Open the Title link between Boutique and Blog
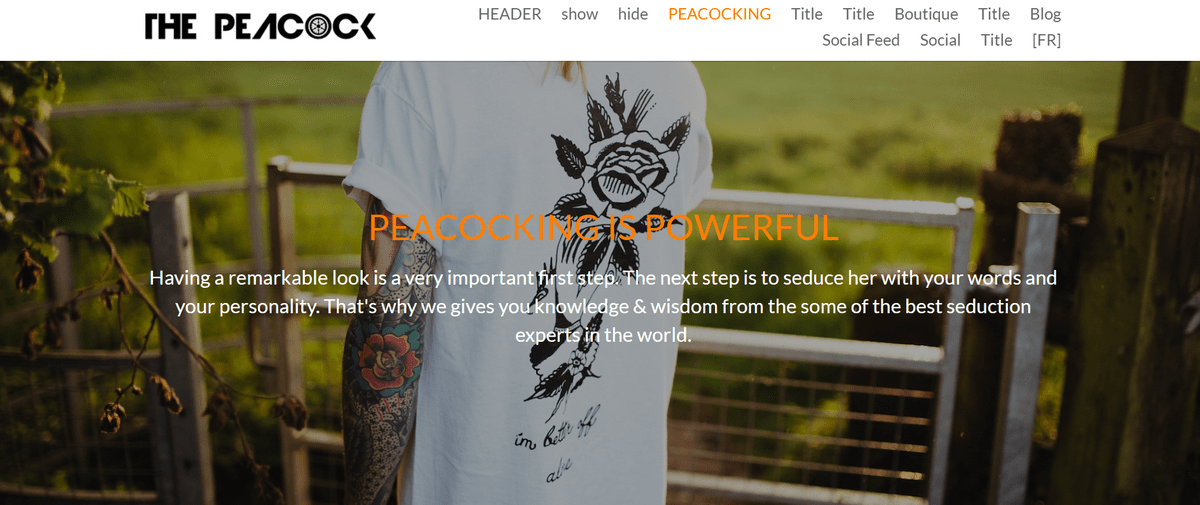This screenshot has width=1200, height=505. pyautogui.click(x=994, y=14)
